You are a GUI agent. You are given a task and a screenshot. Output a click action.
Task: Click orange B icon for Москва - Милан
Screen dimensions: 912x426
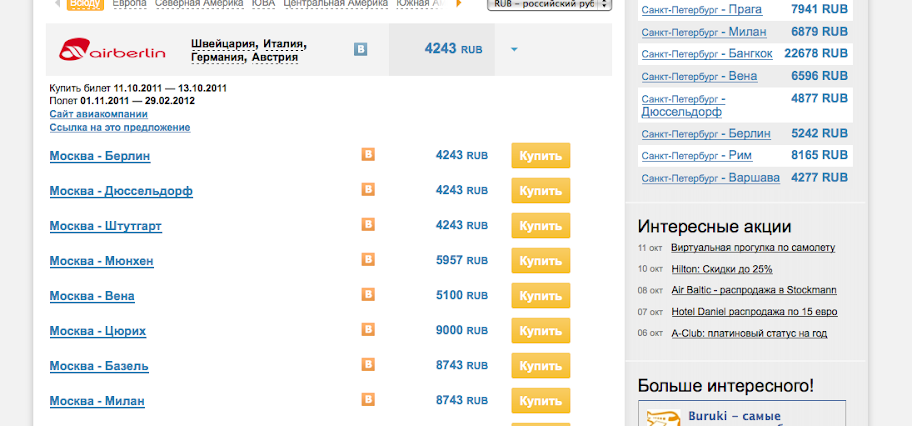[x=368, y=399]
